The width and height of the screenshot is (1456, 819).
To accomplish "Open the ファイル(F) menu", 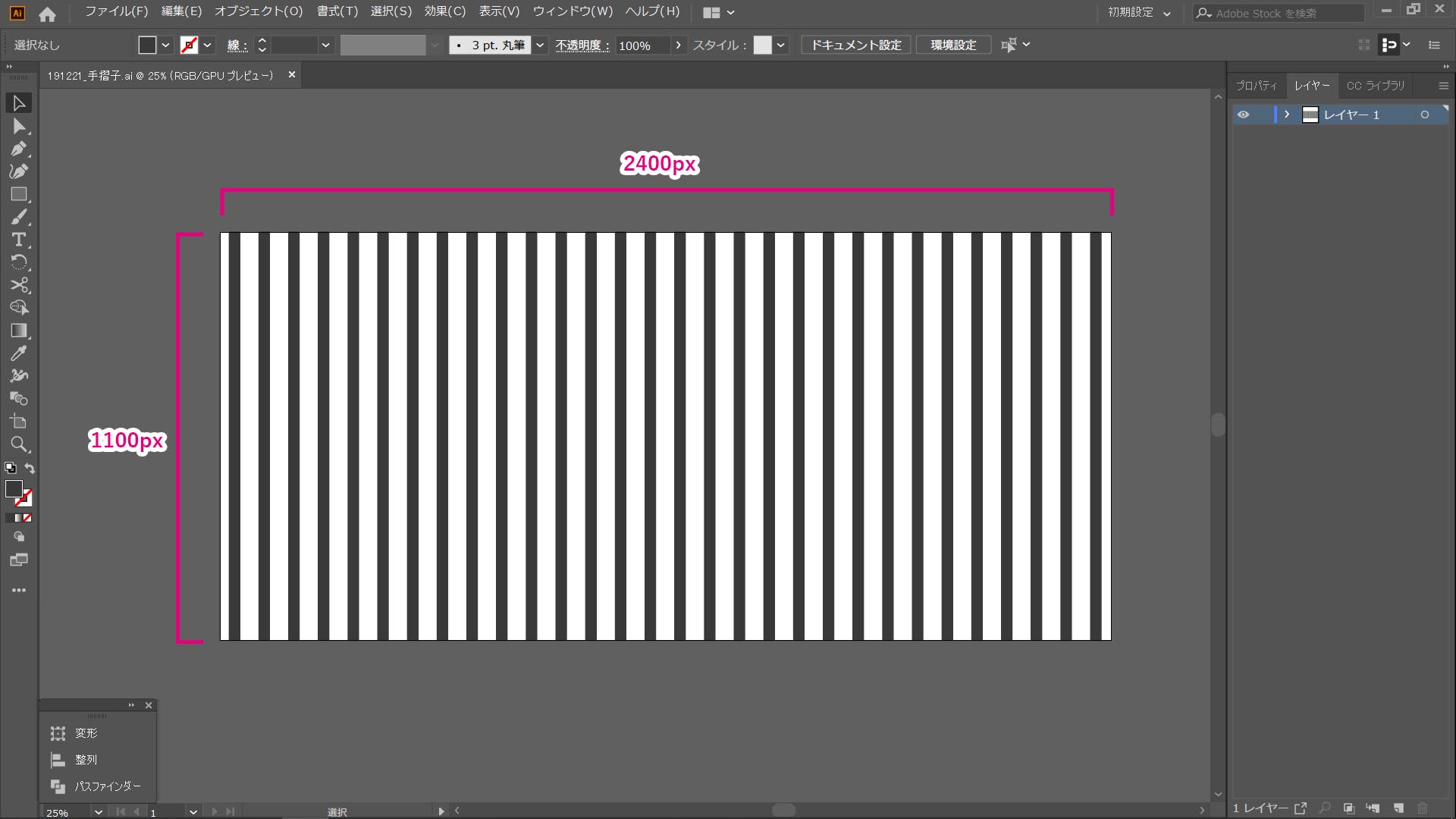I will (x=116, y=11).
